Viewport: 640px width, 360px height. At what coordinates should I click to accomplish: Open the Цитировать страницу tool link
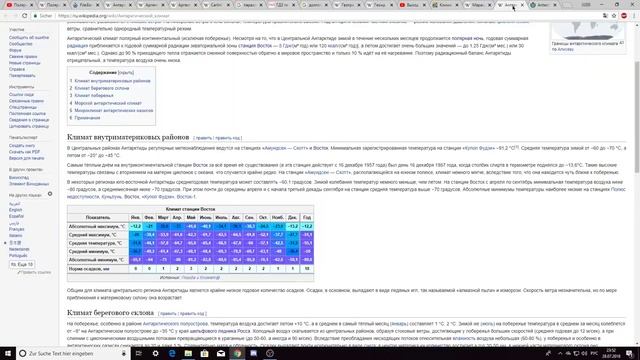click(x=29, y=126)
